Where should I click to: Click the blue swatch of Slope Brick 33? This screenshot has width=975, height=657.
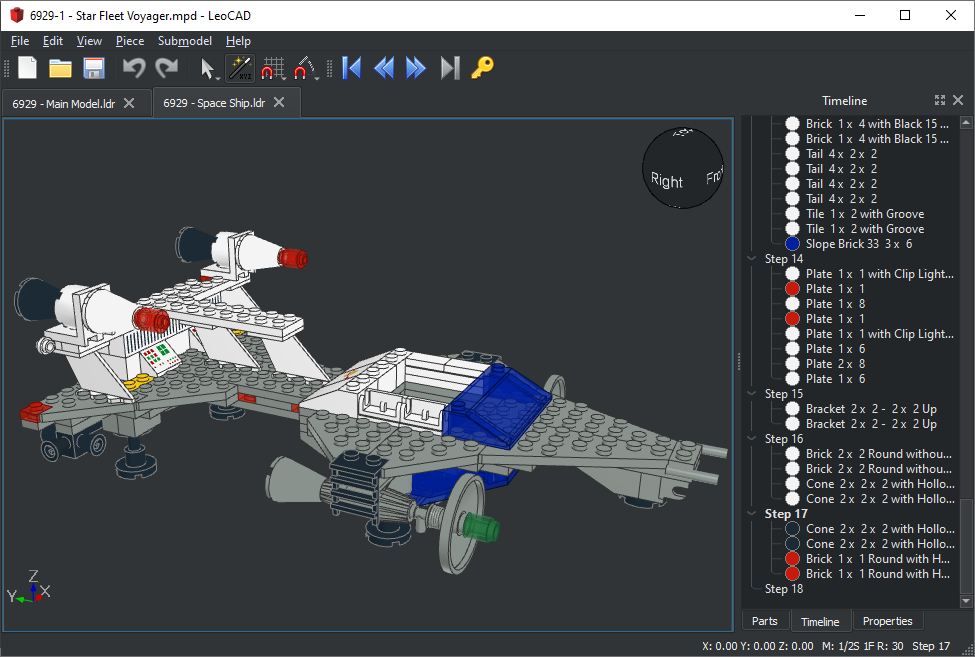click(x=793, y=244)
